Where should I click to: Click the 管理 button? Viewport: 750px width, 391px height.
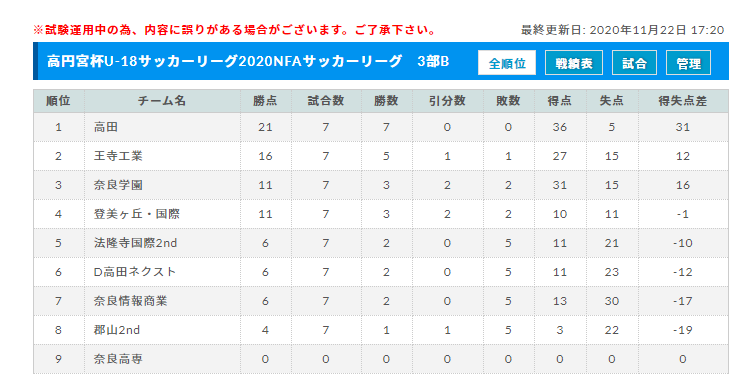[688, 63]
